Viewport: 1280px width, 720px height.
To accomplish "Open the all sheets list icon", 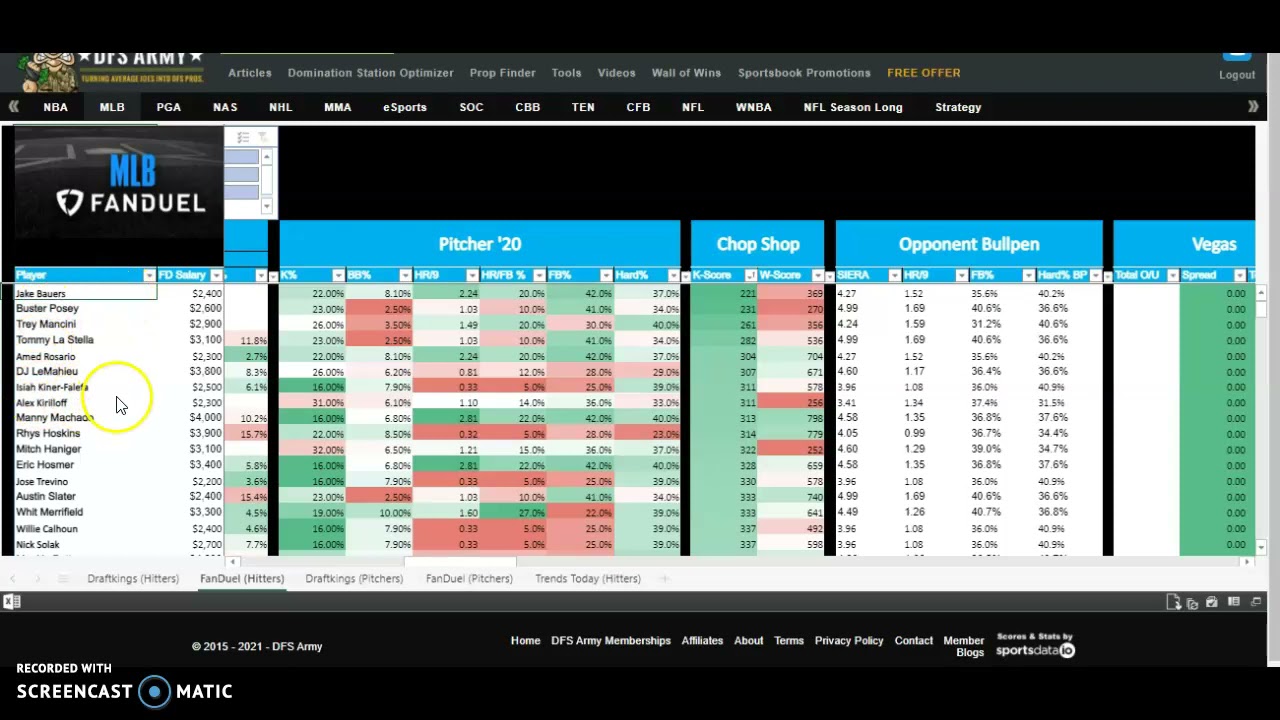I will [63, 579].
